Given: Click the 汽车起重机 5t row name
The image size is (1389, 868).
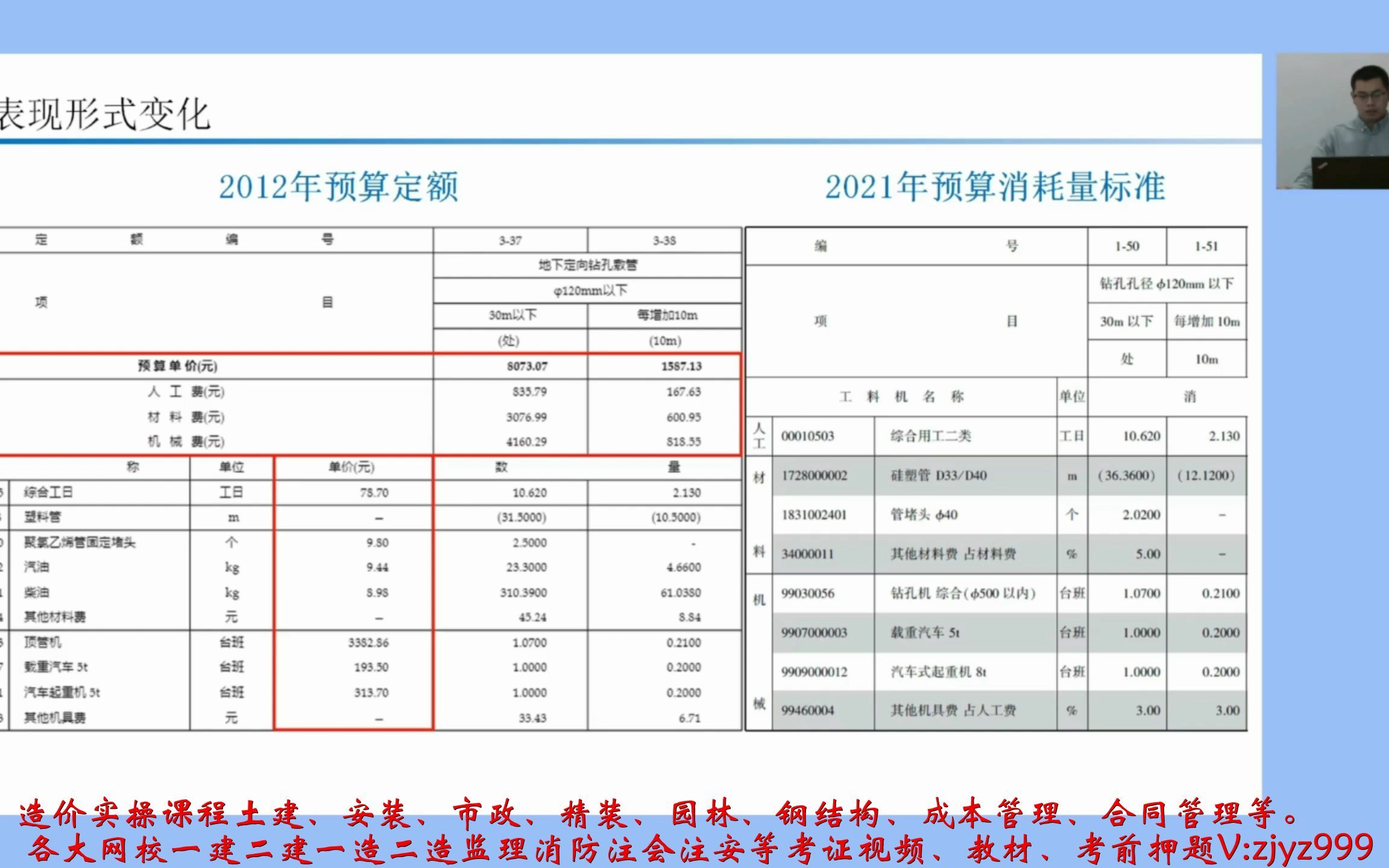Looking at the screenshot, I should [62, 693].
